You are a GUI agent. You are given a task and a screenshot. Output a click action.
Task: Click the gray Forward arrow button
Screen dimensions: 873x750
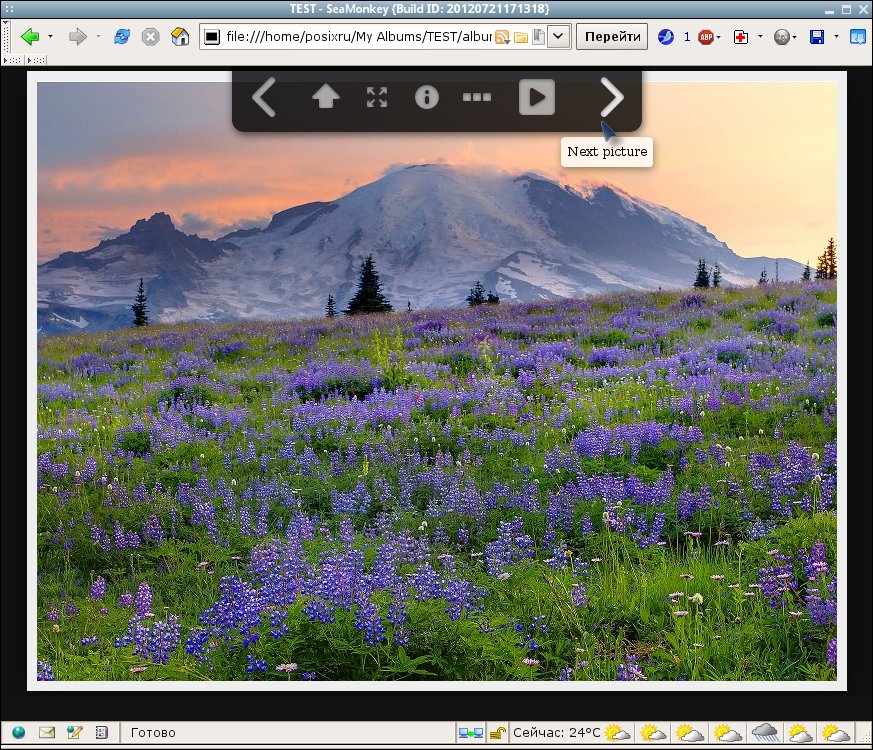77,37
